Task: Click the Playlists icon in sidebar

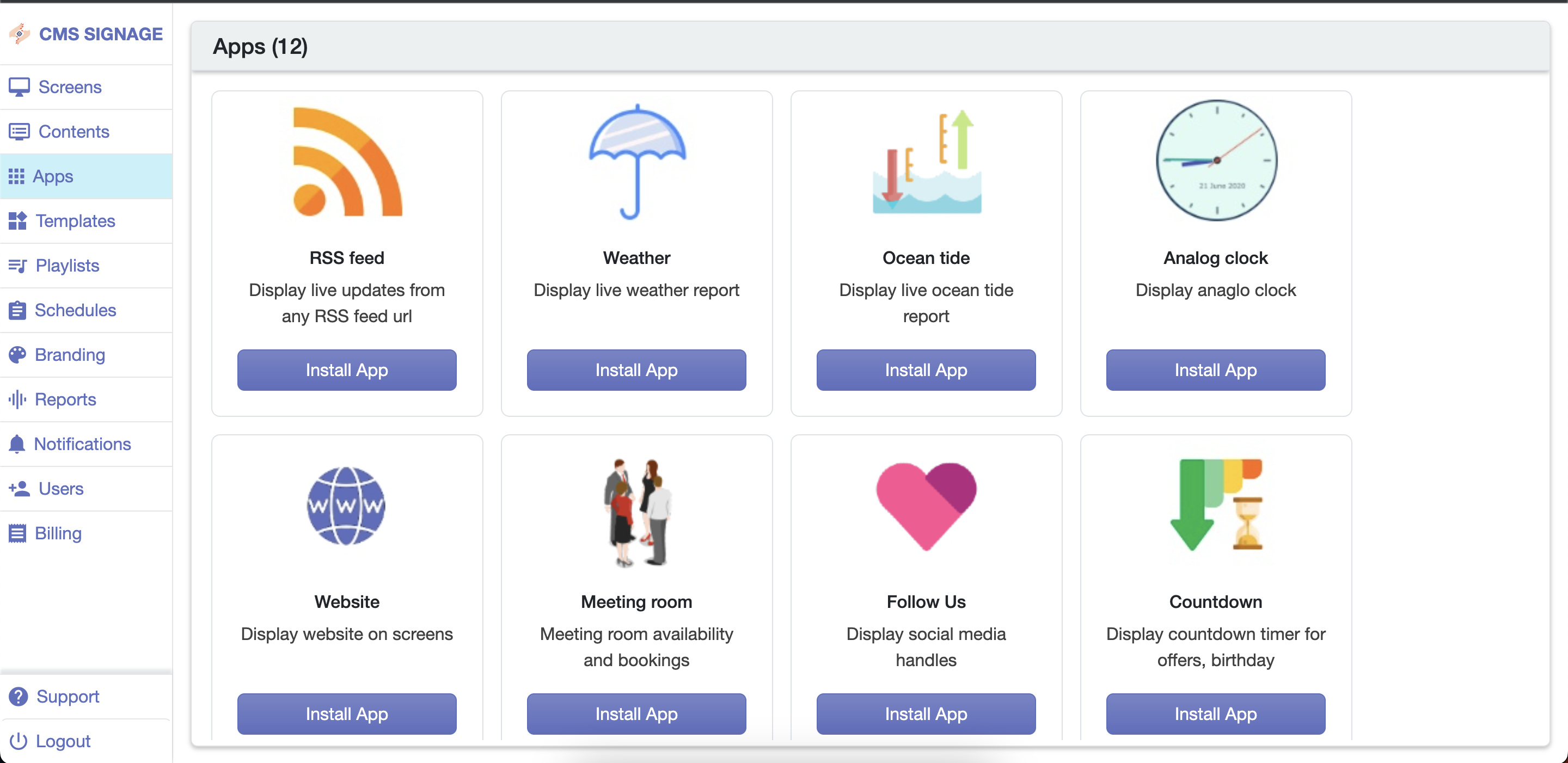Action: (x=17, y=265)
